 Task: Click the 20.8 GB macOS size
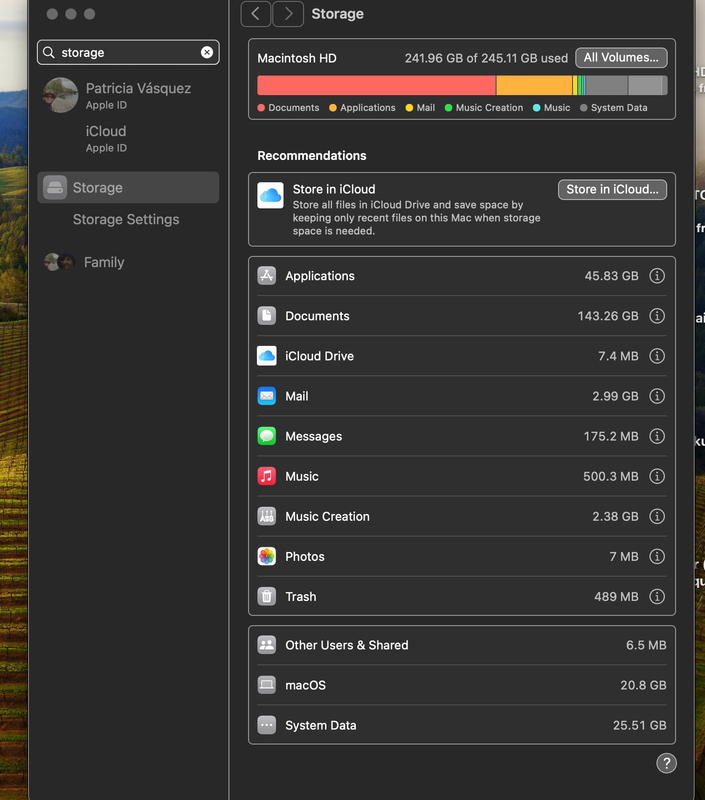(643, 685)
